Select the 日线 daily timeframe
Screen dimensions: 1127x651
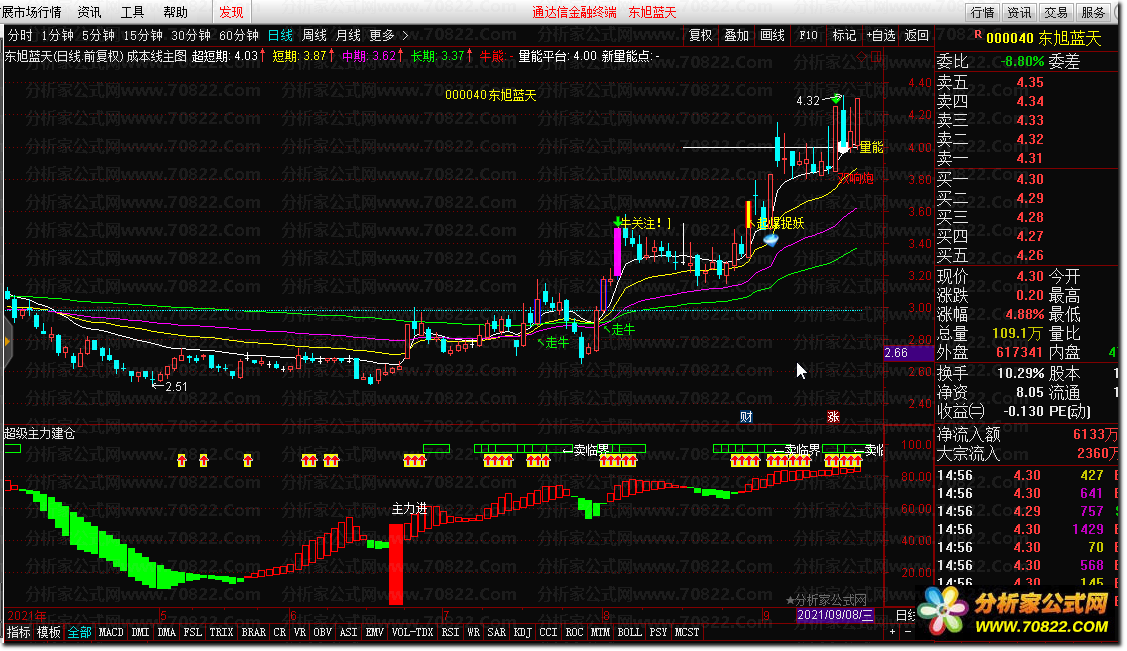pyautogui.click(x=280, y=35)
